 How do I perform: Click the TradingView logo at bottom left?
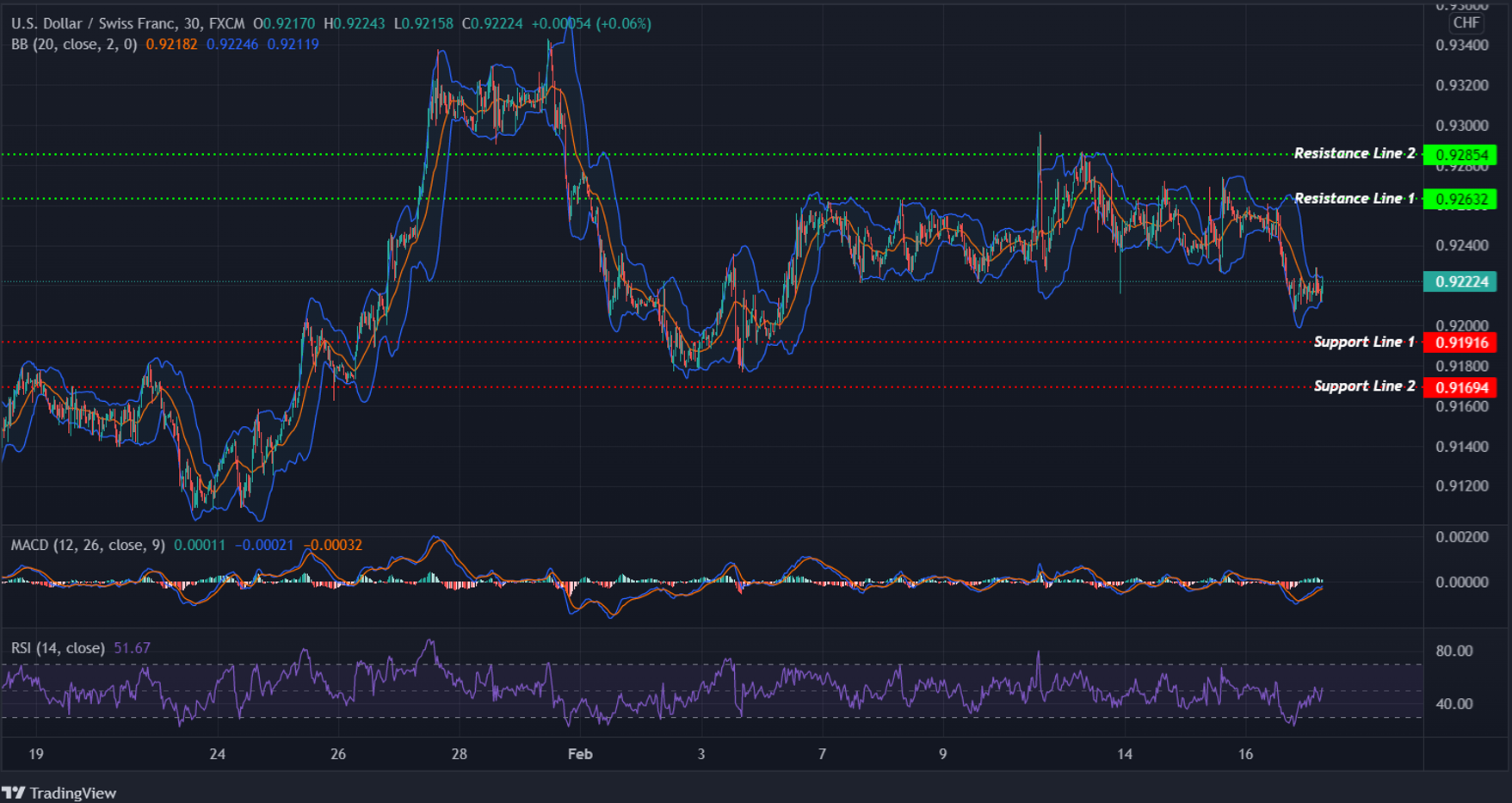(x=60, y=793)
